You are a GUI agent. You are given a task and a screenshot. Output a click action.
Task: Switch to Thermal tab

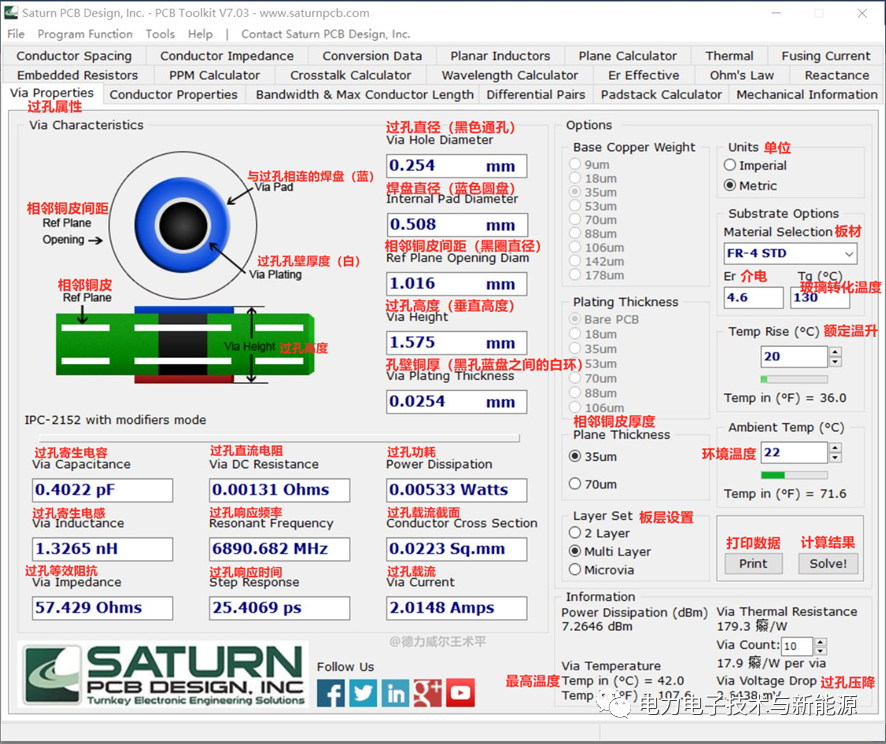729,56
